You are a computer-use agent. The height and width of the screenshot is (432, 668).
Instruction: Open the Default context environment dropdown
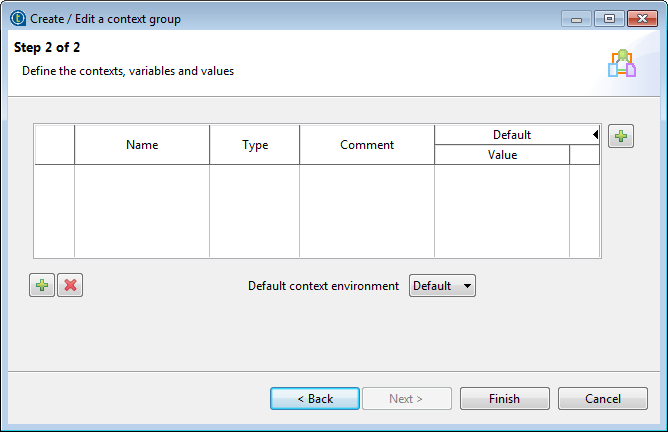click(x=442, y=286)
